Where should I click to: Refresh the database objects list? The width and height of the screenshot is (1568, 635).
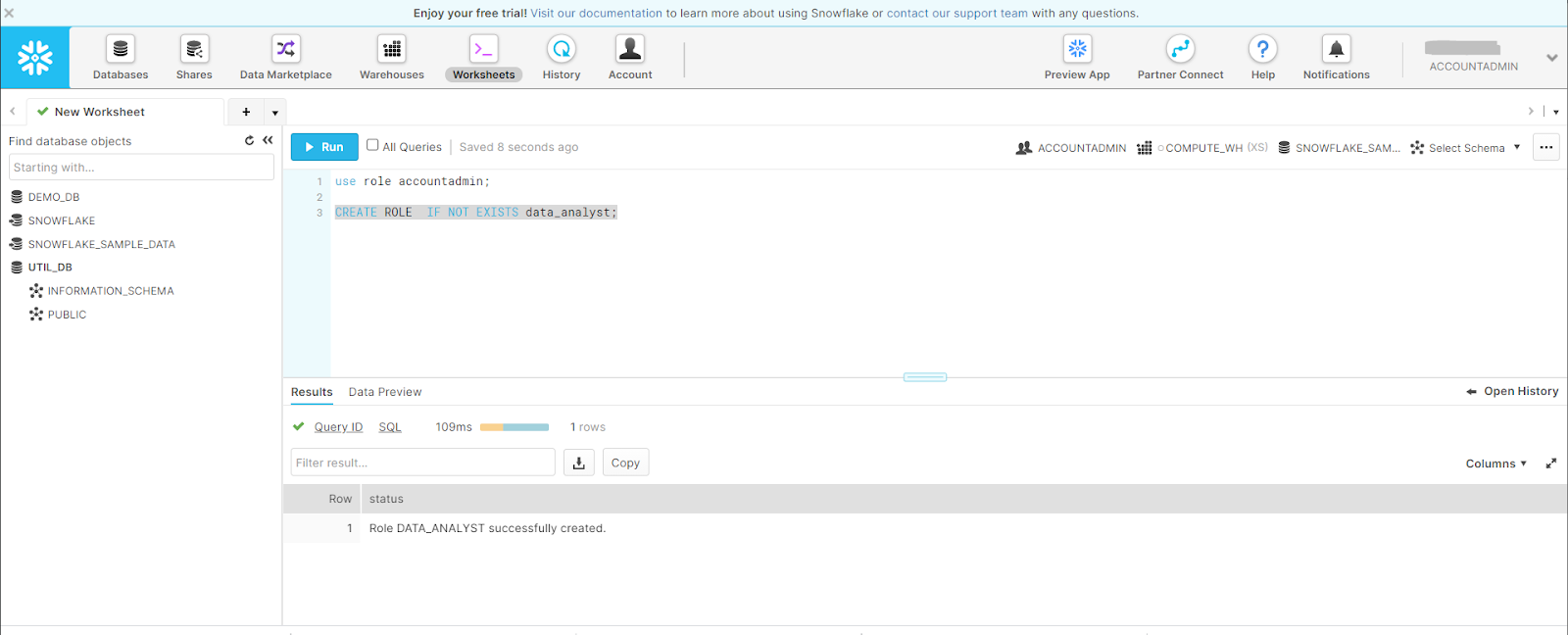click(x=249, y=141)
